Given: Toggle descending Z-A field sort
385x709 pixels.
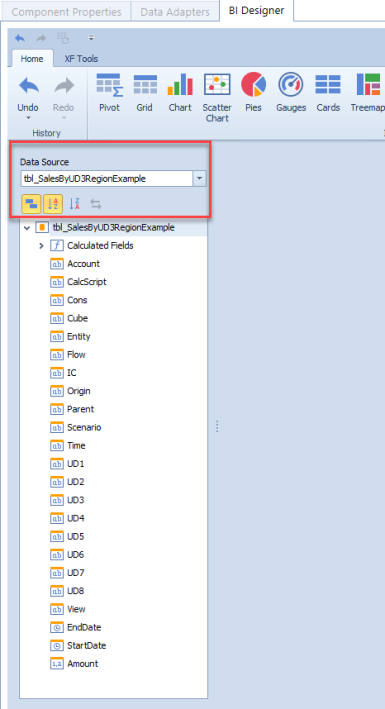Looking at the screenshot, I should [x=75, y=204].
